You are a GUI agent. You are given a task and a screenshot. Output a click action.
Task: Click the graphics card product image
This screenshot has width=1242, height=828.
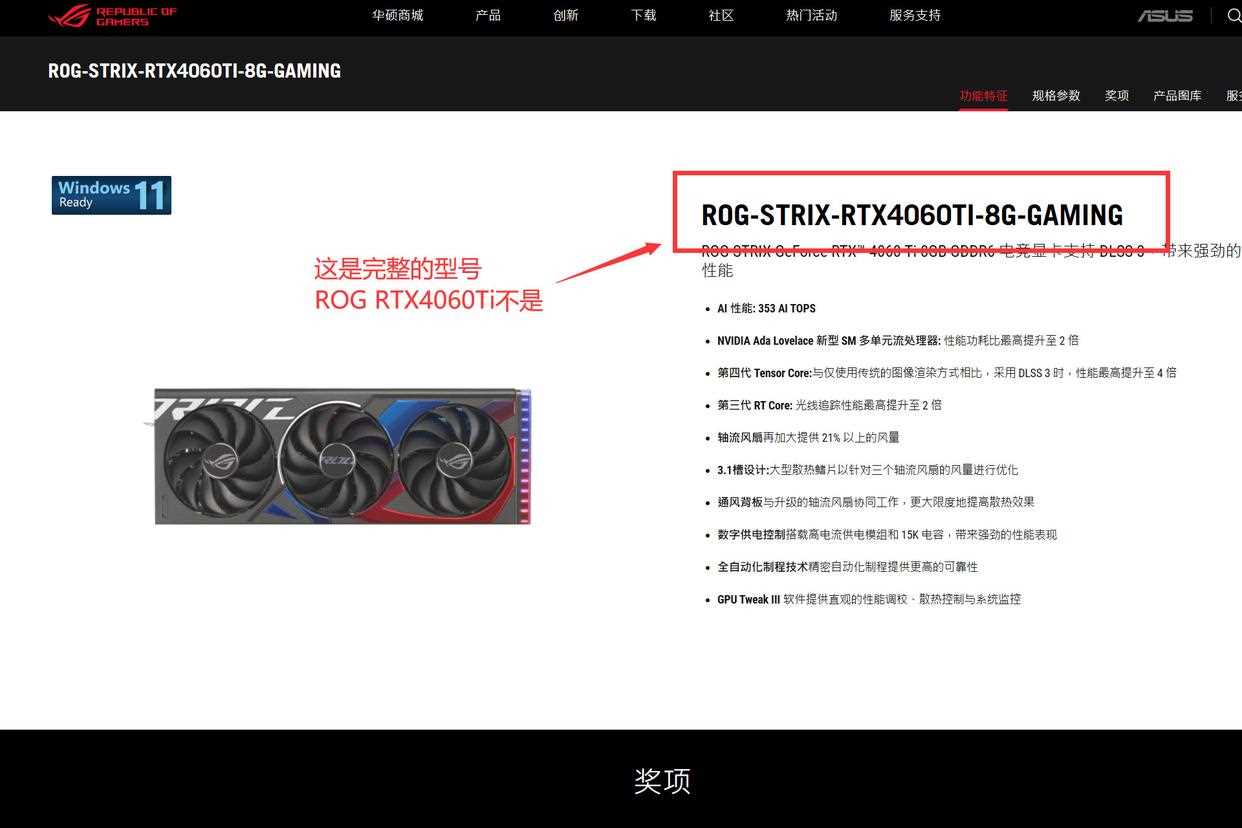point(341,456)
